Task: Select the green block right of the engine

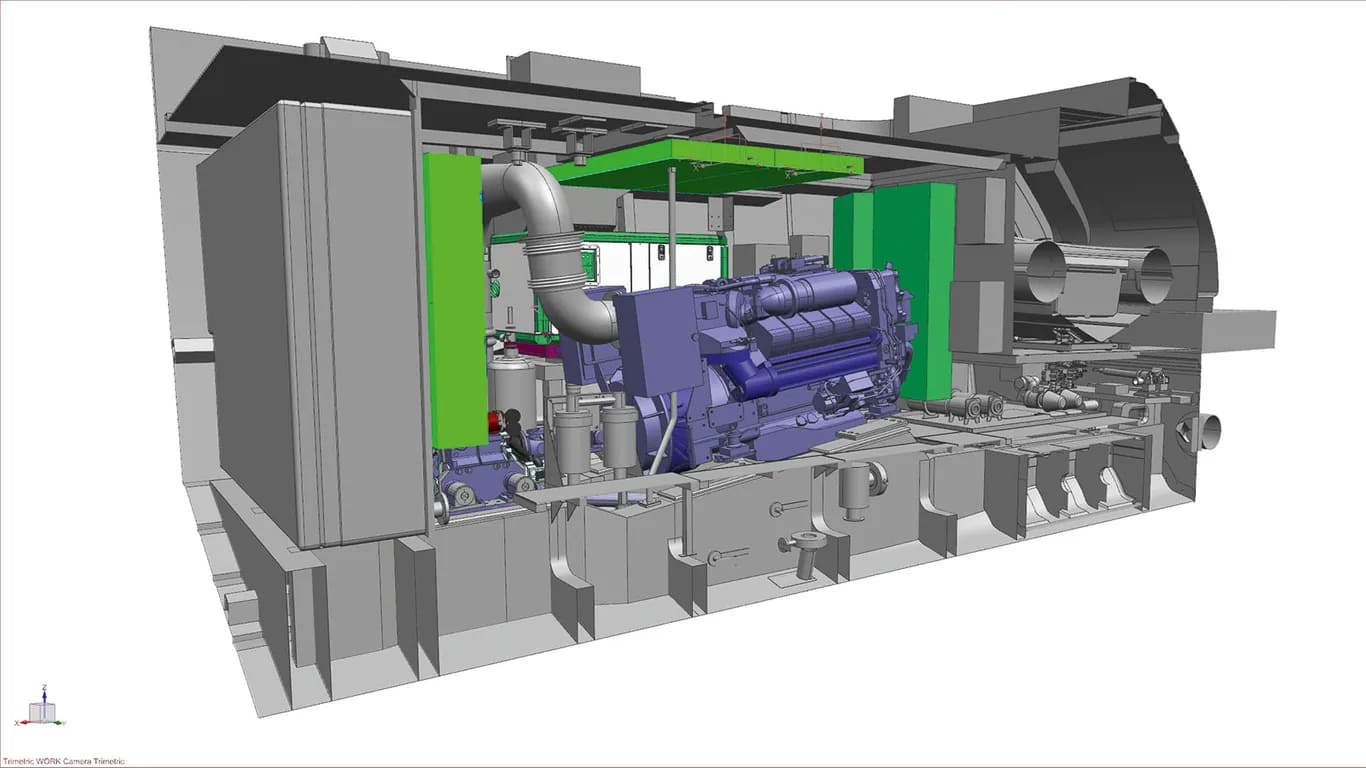Action: pos(895,290)
